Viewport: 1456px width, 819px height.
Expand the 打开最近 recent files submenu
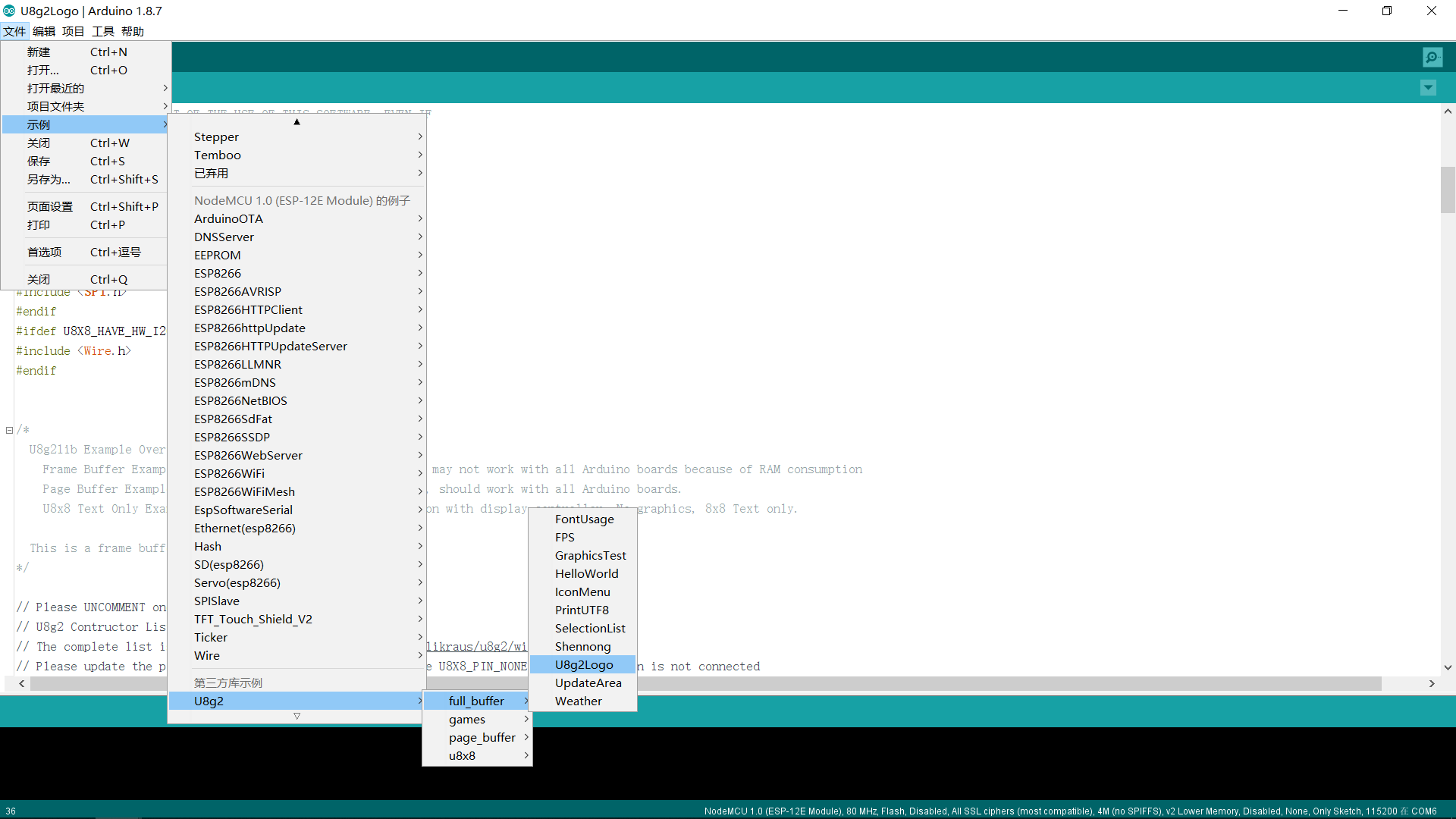56,88
